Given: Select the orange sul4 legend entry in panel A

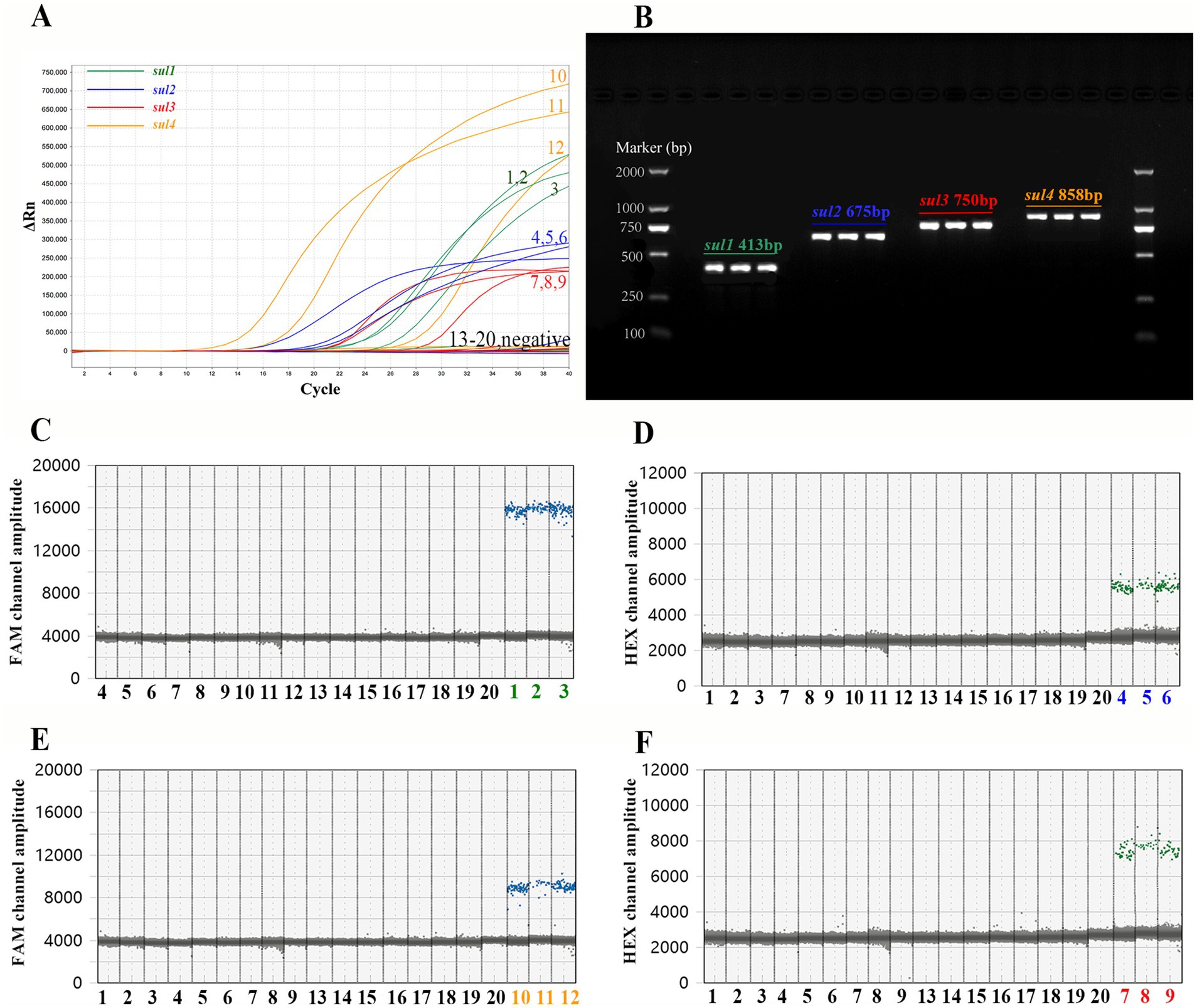Looking at the screenshot, I should click(131, 125).
